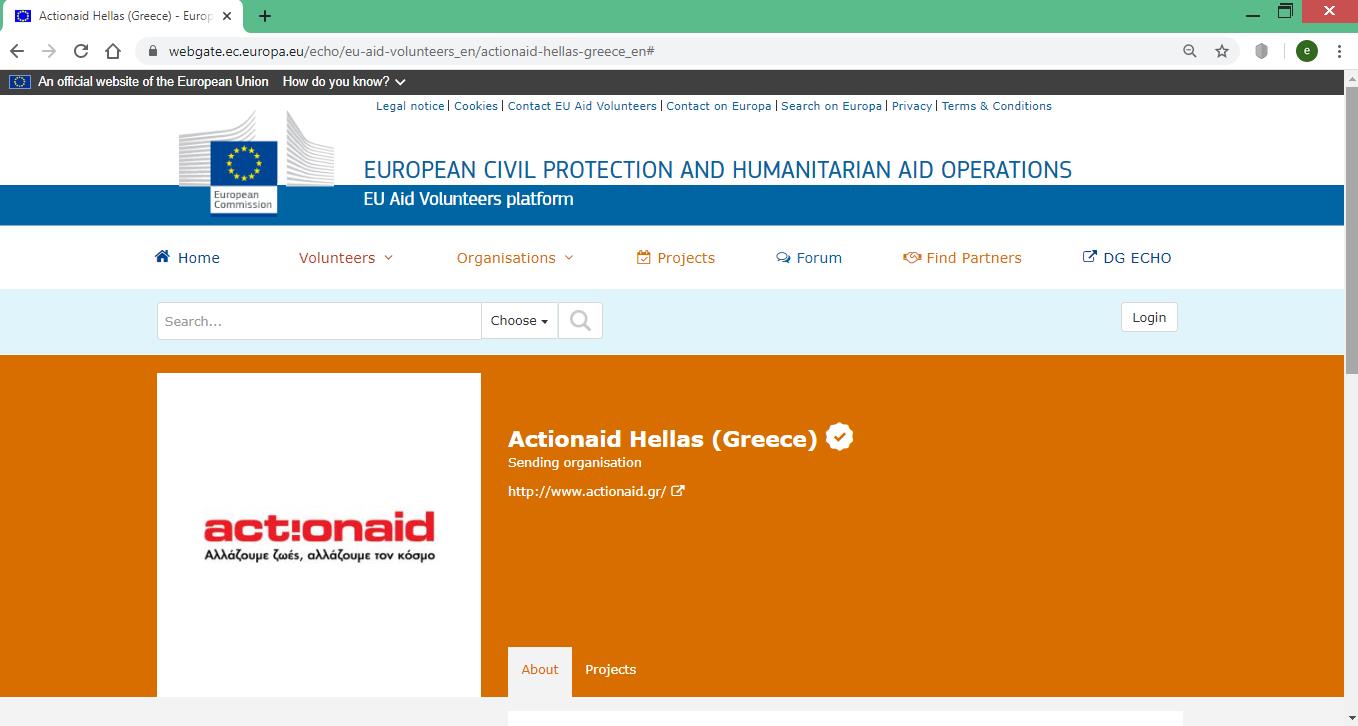Open the Choose search filter dropdown
This screenshot has width=1358, height=726.
[519, 321]
